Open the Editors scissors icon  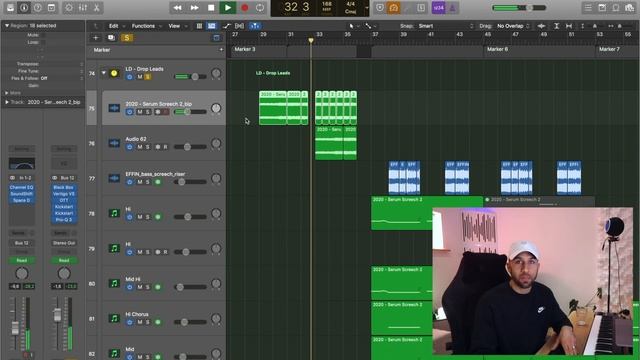click(97, 8)
